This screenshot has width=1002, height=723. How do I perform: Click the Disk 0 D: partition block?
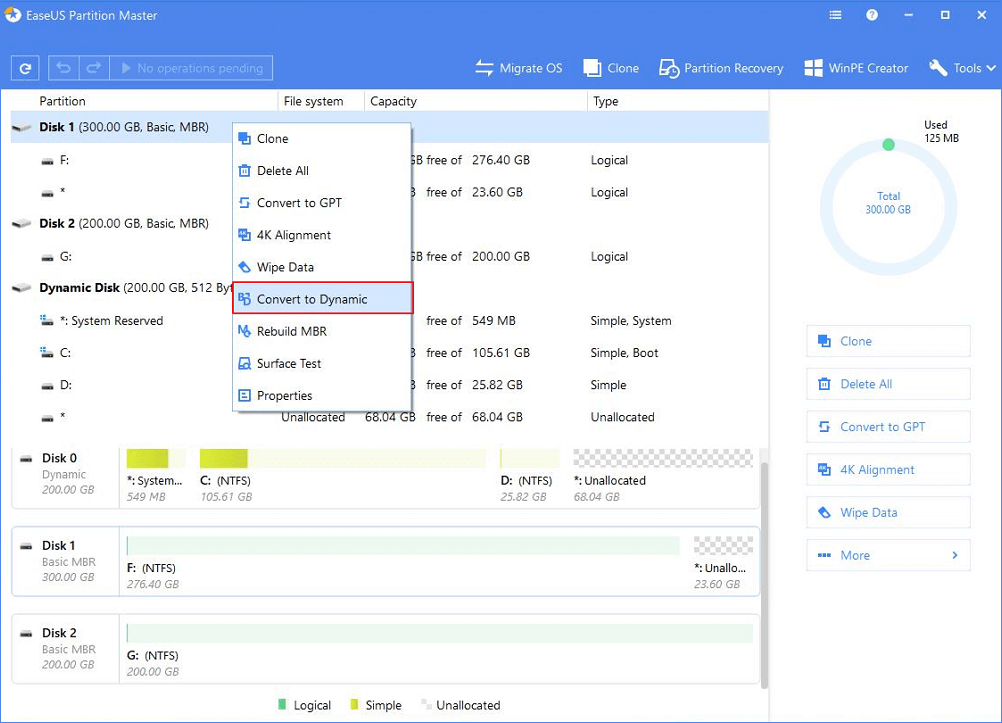(x=530, y=458)
